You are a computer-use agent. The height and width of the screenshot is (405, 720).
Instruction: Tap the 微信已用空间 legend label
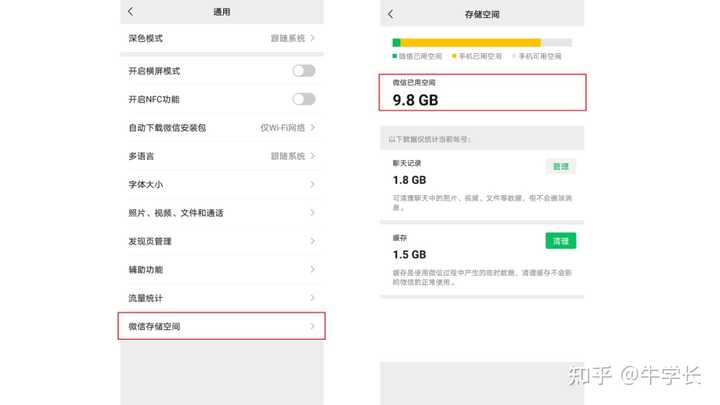(420, 56)
